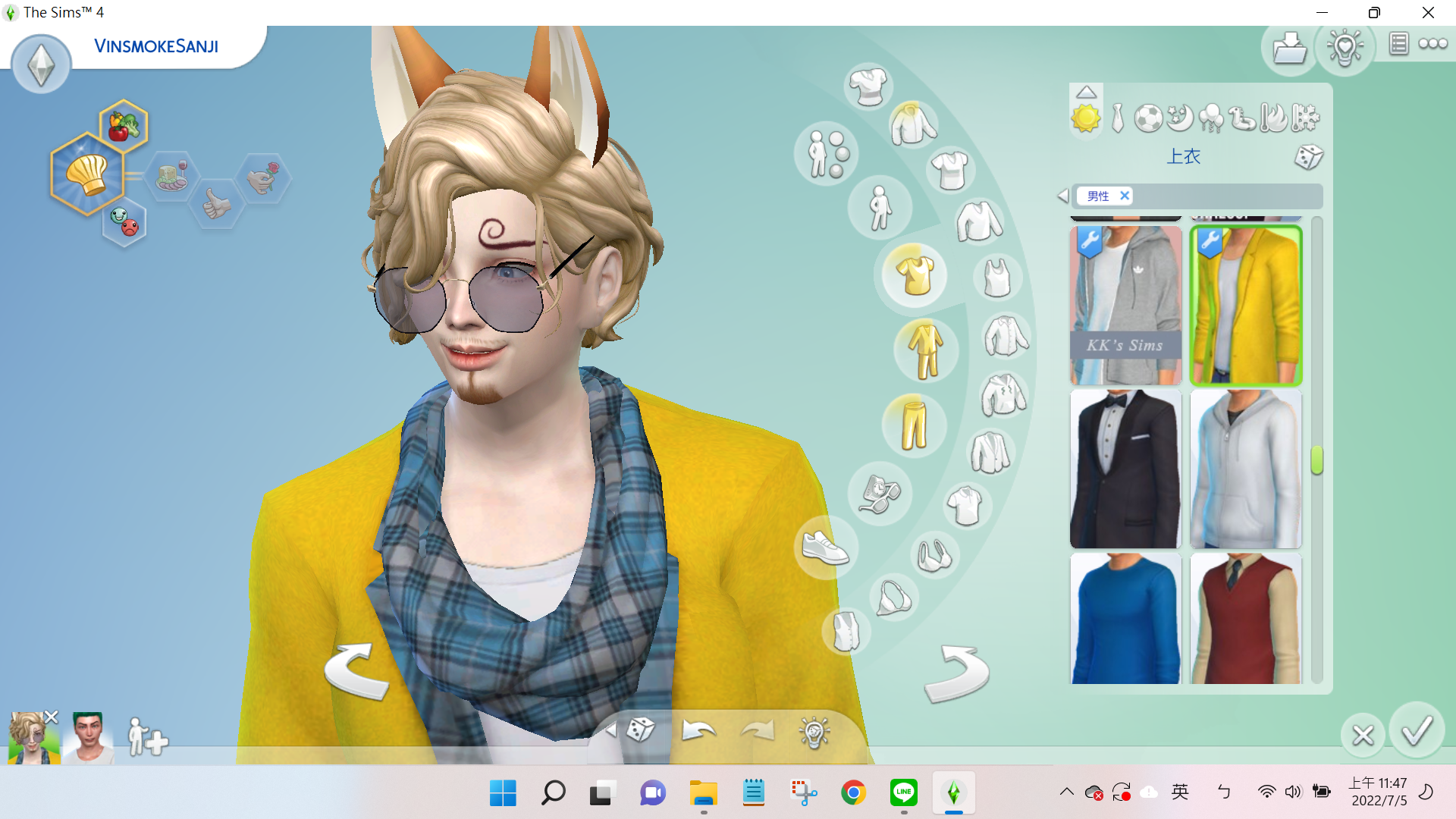
Task: Open the Sims main menu plumbob
Action: coord(41,64)
